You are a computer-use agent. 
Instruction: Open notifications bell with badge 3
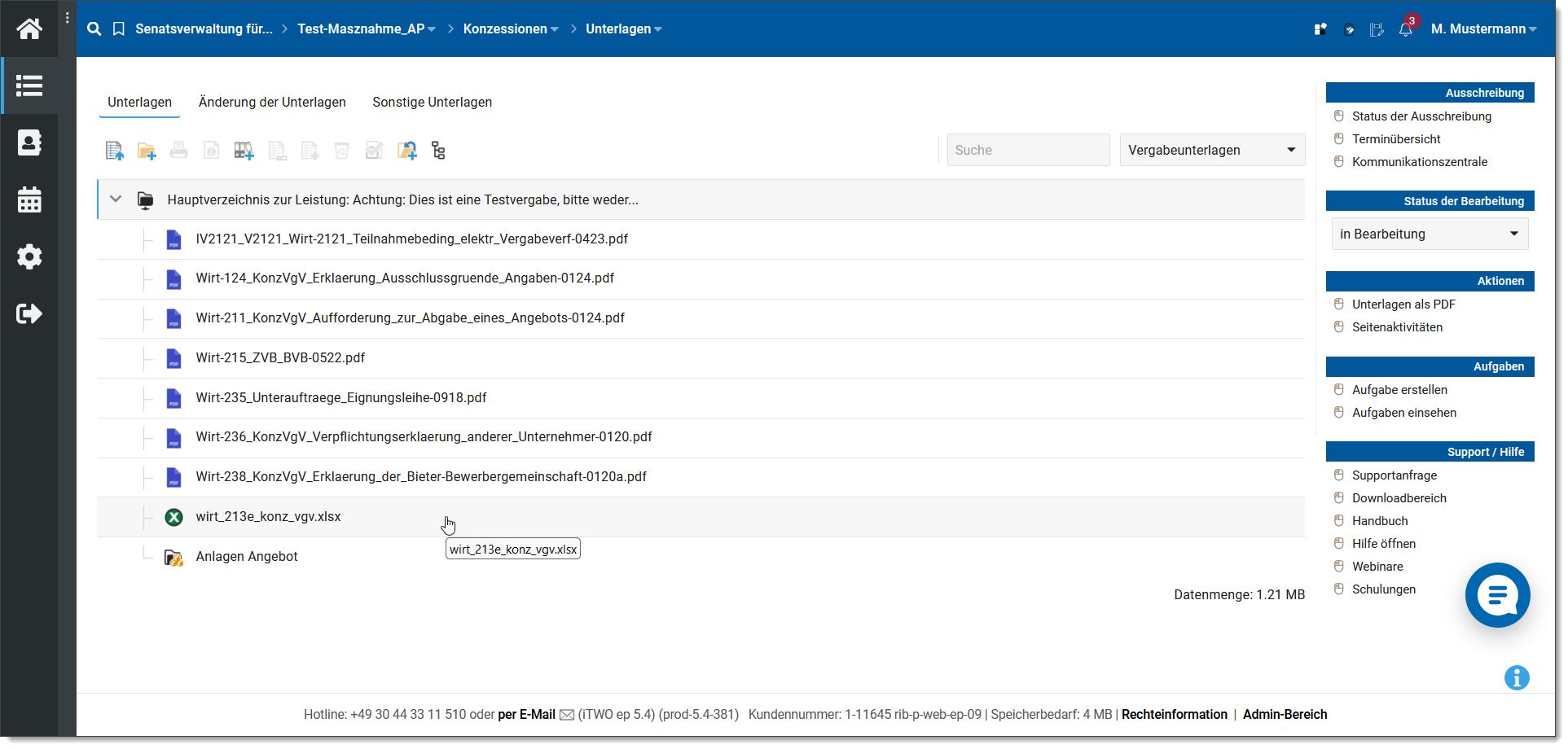point(1407,28)
